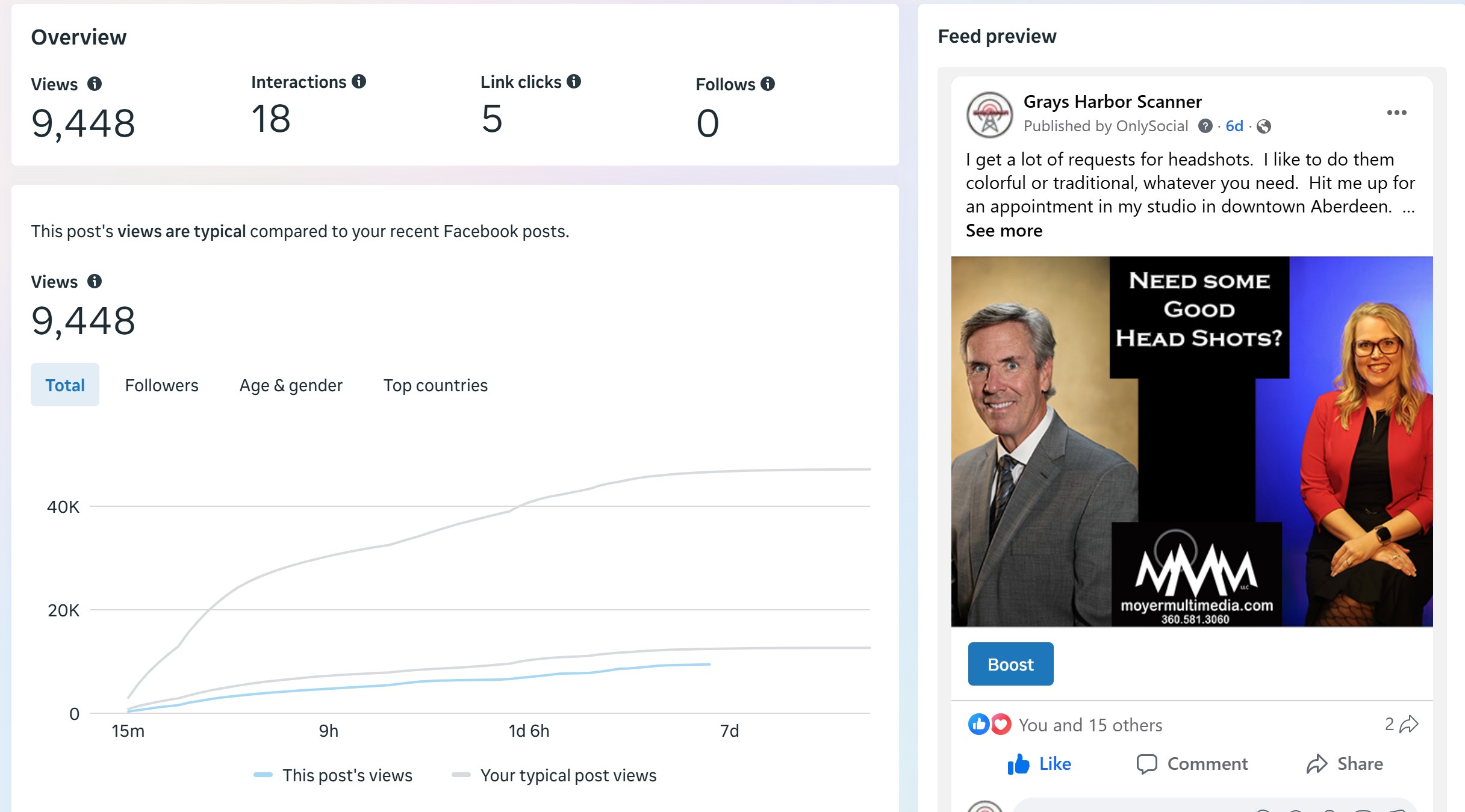Image resolution: width=1465 pixels, height=812 pixels.
Task: Click the Follows info icon
Action: point(767,84)
